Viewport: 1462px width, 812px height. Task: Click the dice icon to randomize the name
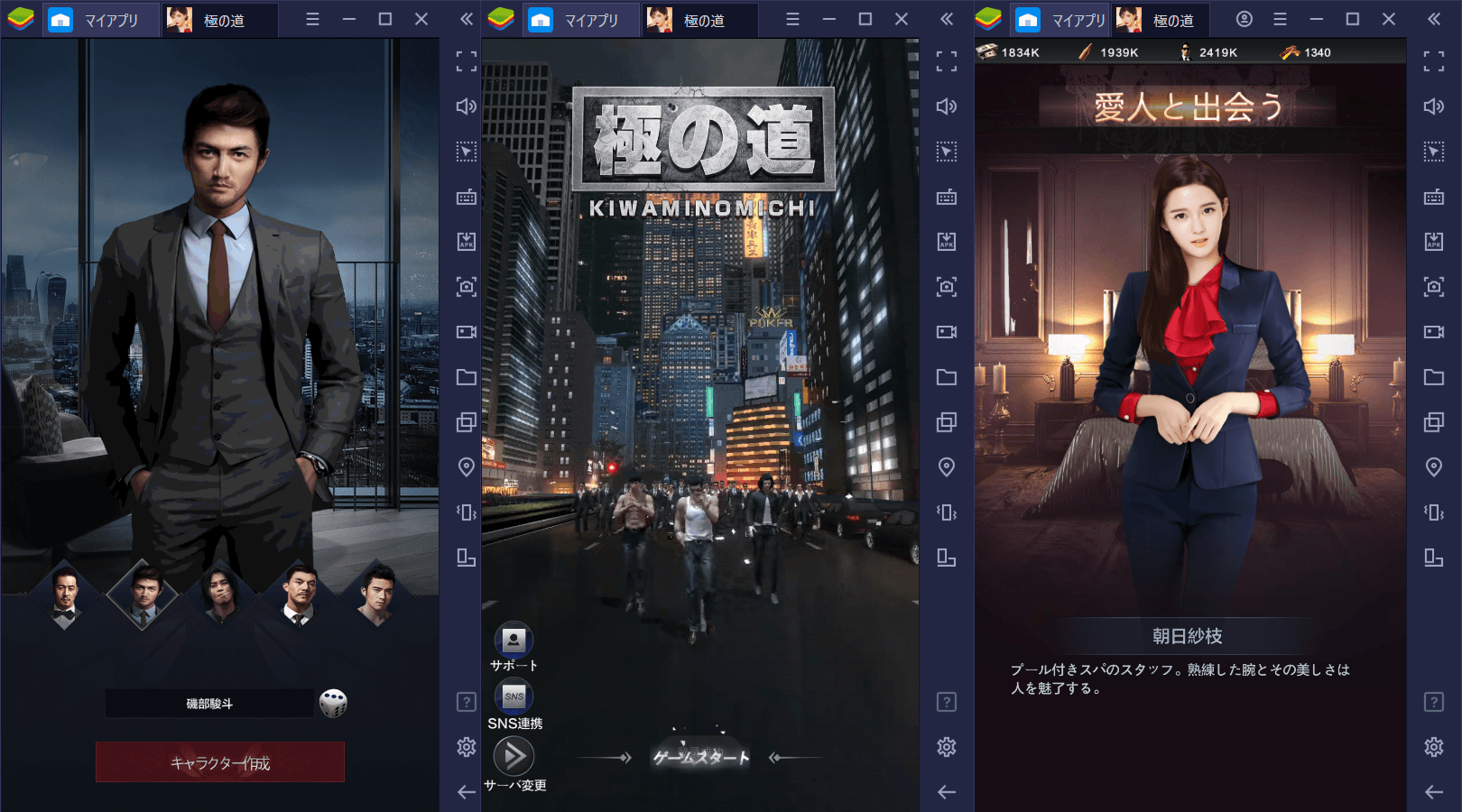pyautogui.click(x=333, y=703)
